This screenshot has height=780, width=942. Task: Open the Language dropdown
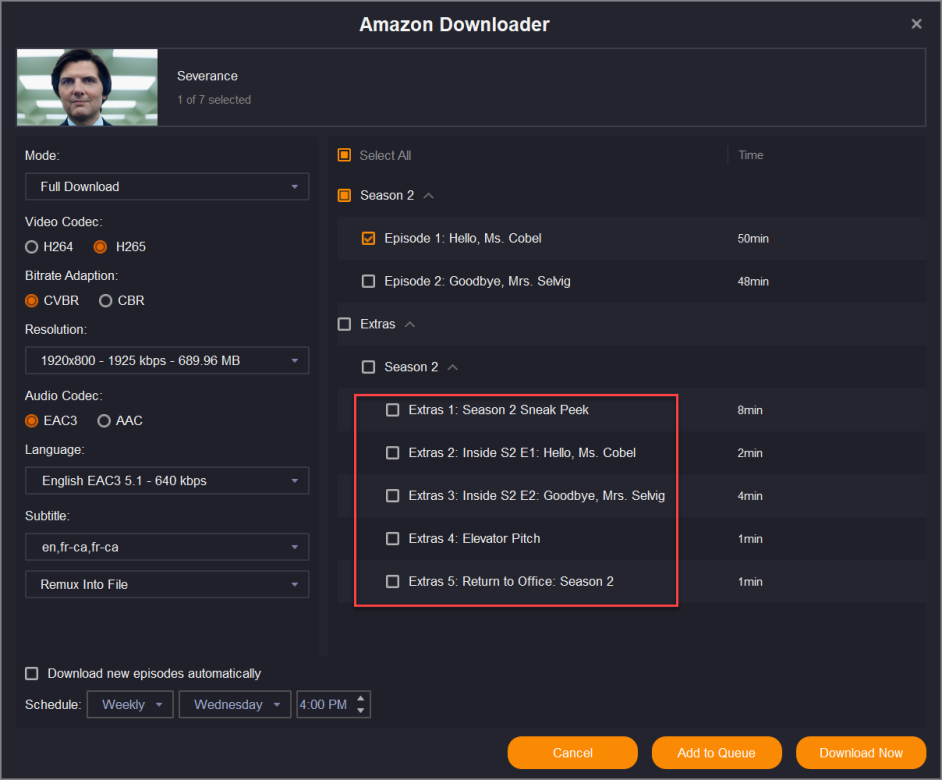(x=167, y=481)
